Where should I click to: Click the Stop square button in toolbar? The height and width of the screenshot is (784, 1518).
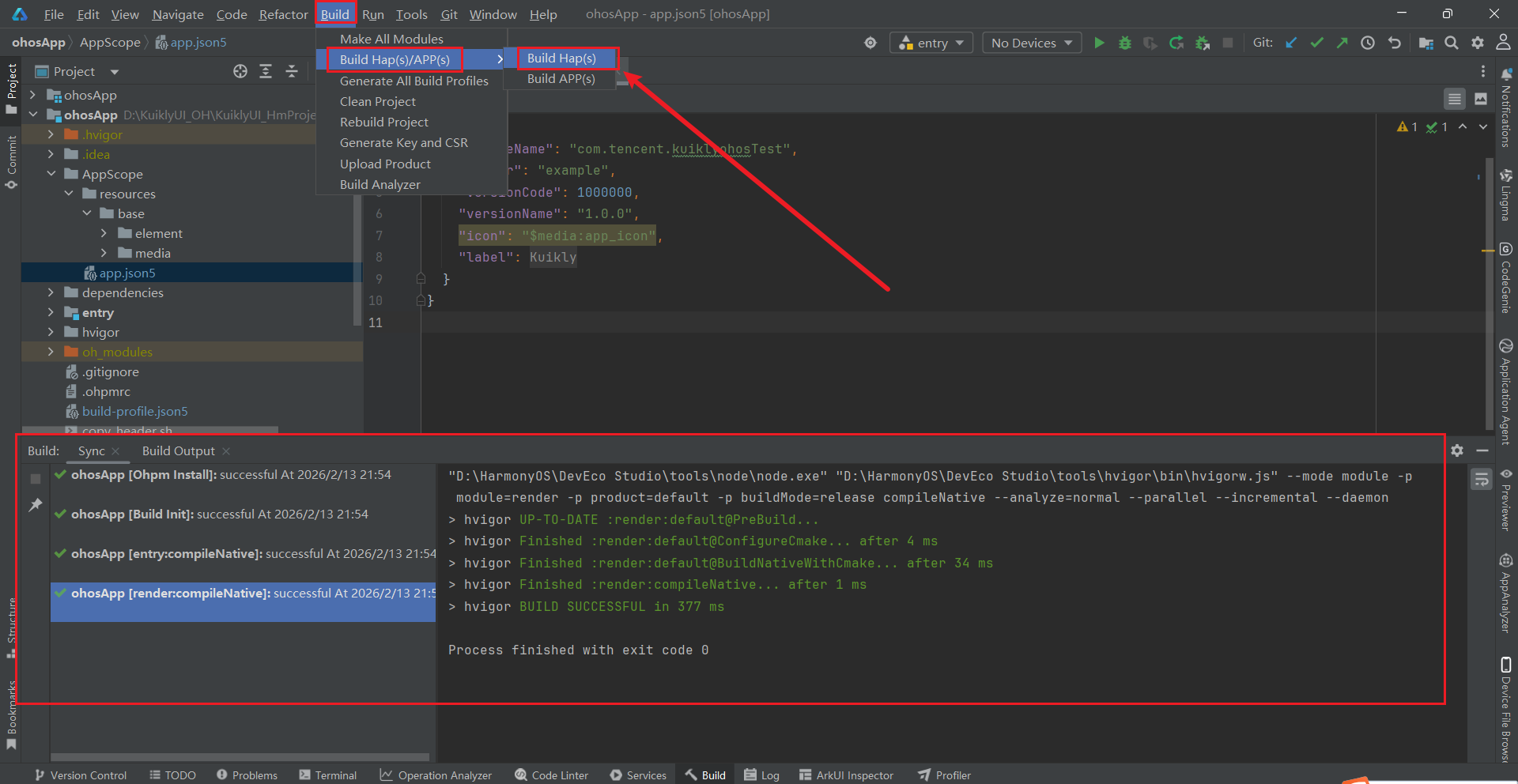(1228, 43)
